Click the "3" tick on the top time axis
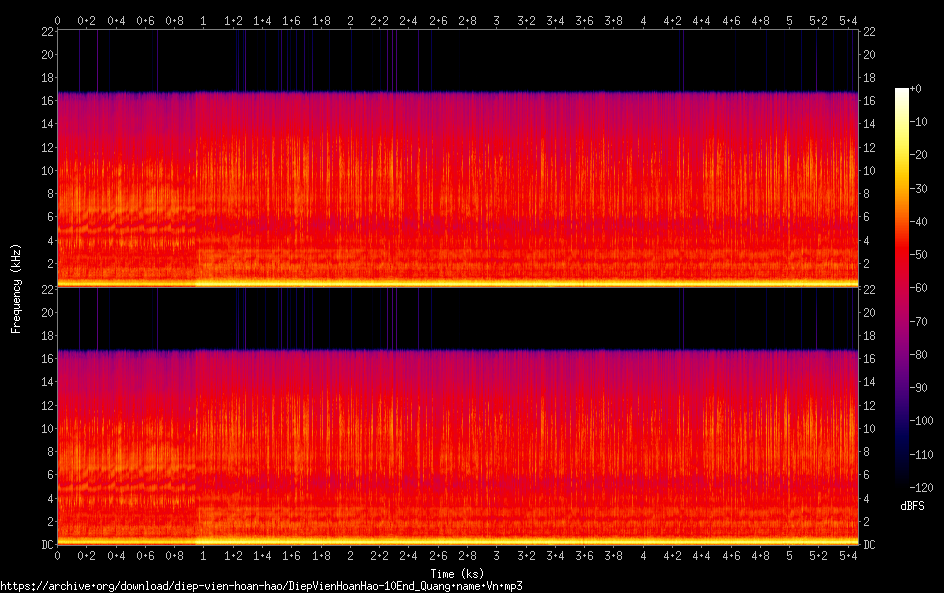Viewport: 944px width, 593px height. pyautogui.click(x=497, y=21)
